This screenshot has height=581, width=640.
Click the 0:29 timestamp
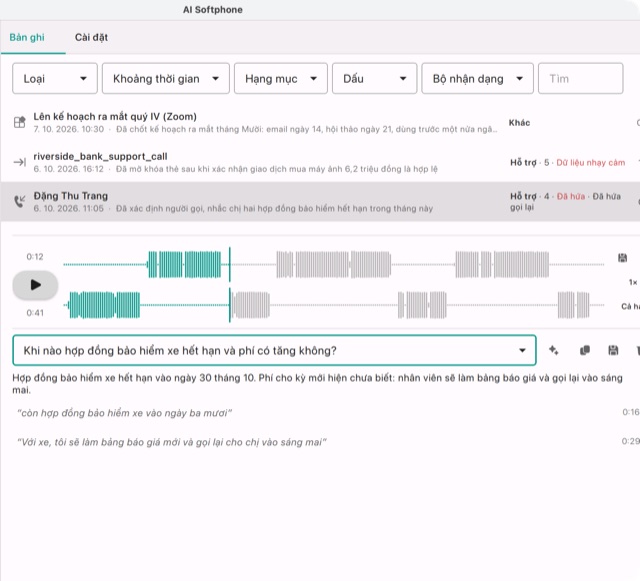pos(631,441)
